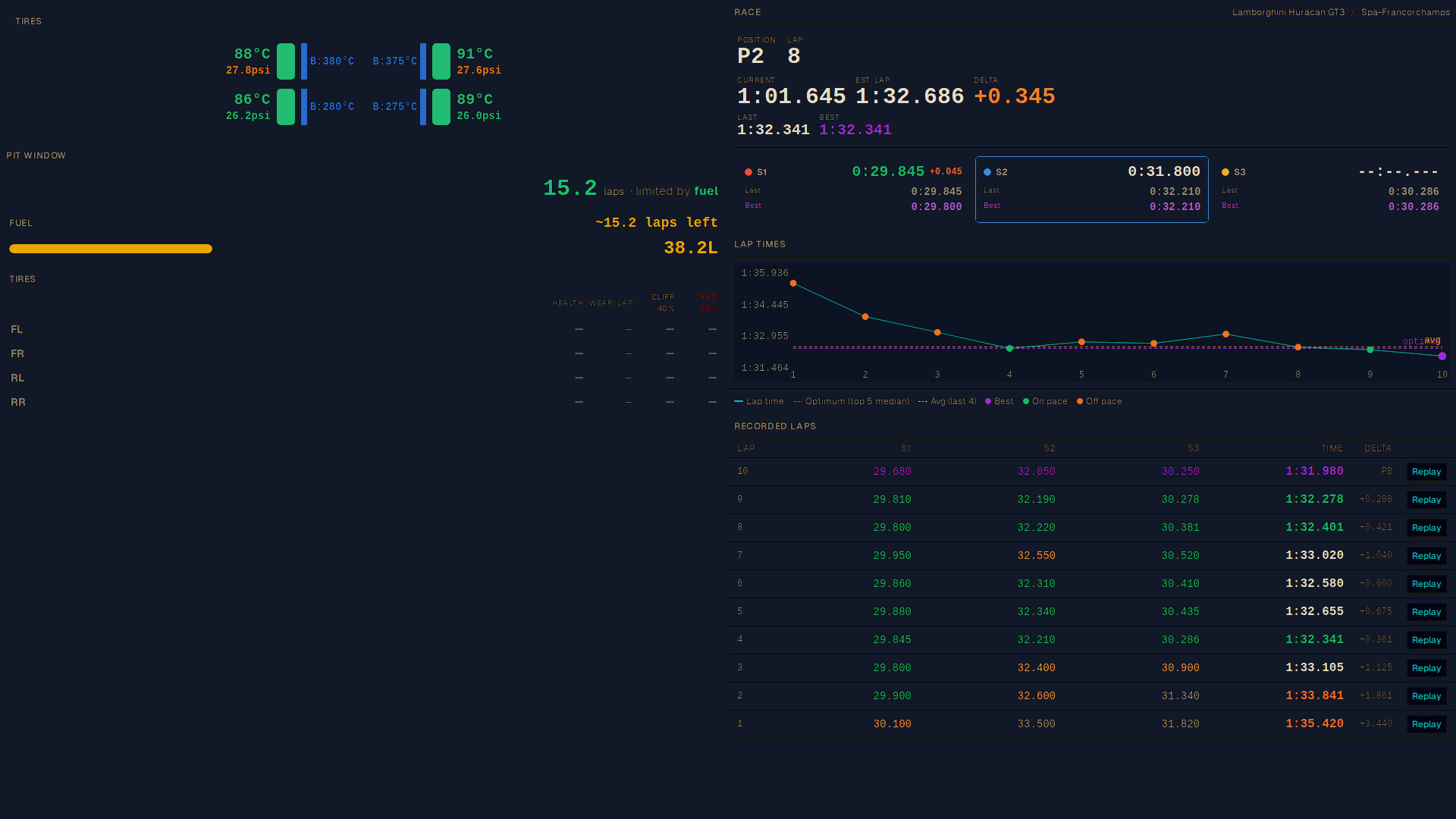Image resolution: width=1456 pixels, height=819 pixels.
Task: Click the Avg (last 4) legend entry
Action: [x=947, y=402]
